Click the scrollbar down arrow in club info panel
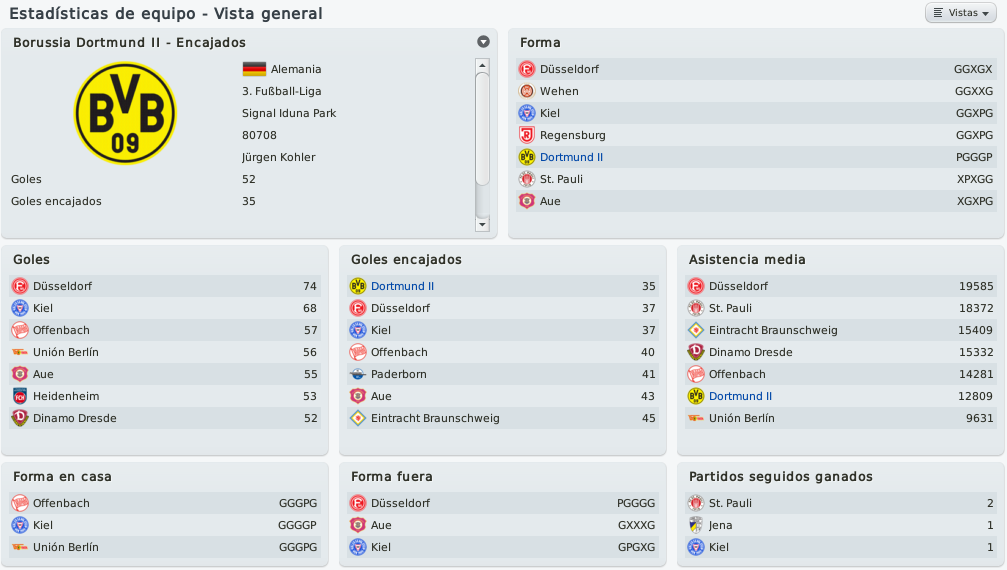This screenshot has height=570, width=1007. 482,224
